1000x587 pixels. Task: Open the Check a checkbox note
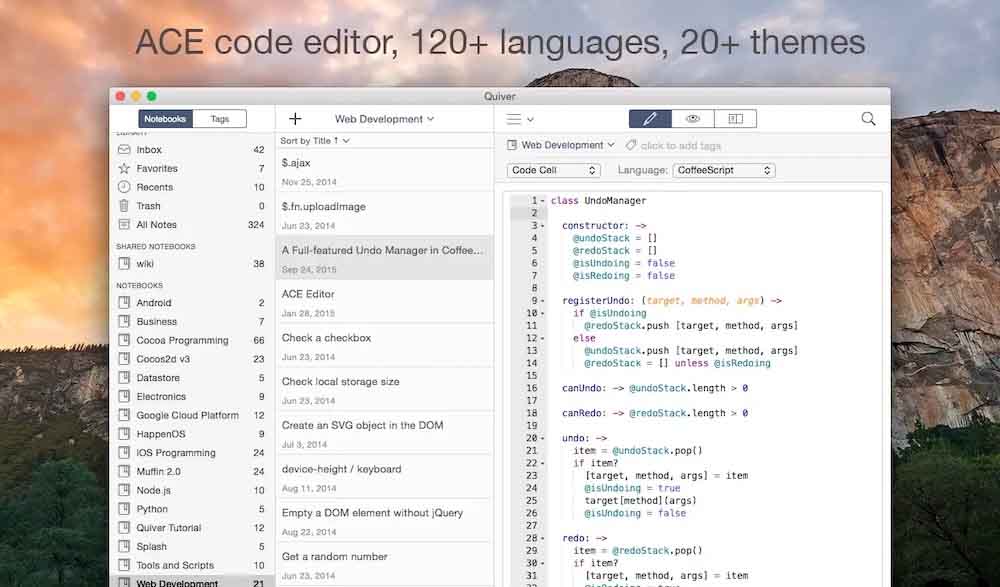coord(385,346)
